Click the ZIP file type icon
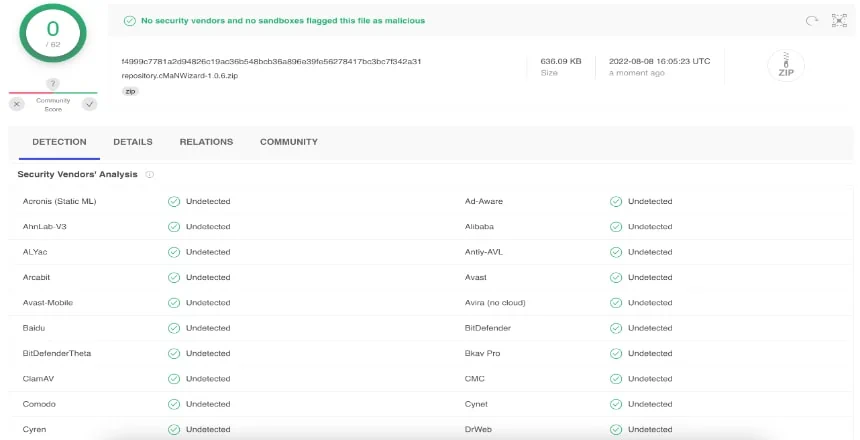The width and height of the screenshot is (860, 440). click(786, 66)
